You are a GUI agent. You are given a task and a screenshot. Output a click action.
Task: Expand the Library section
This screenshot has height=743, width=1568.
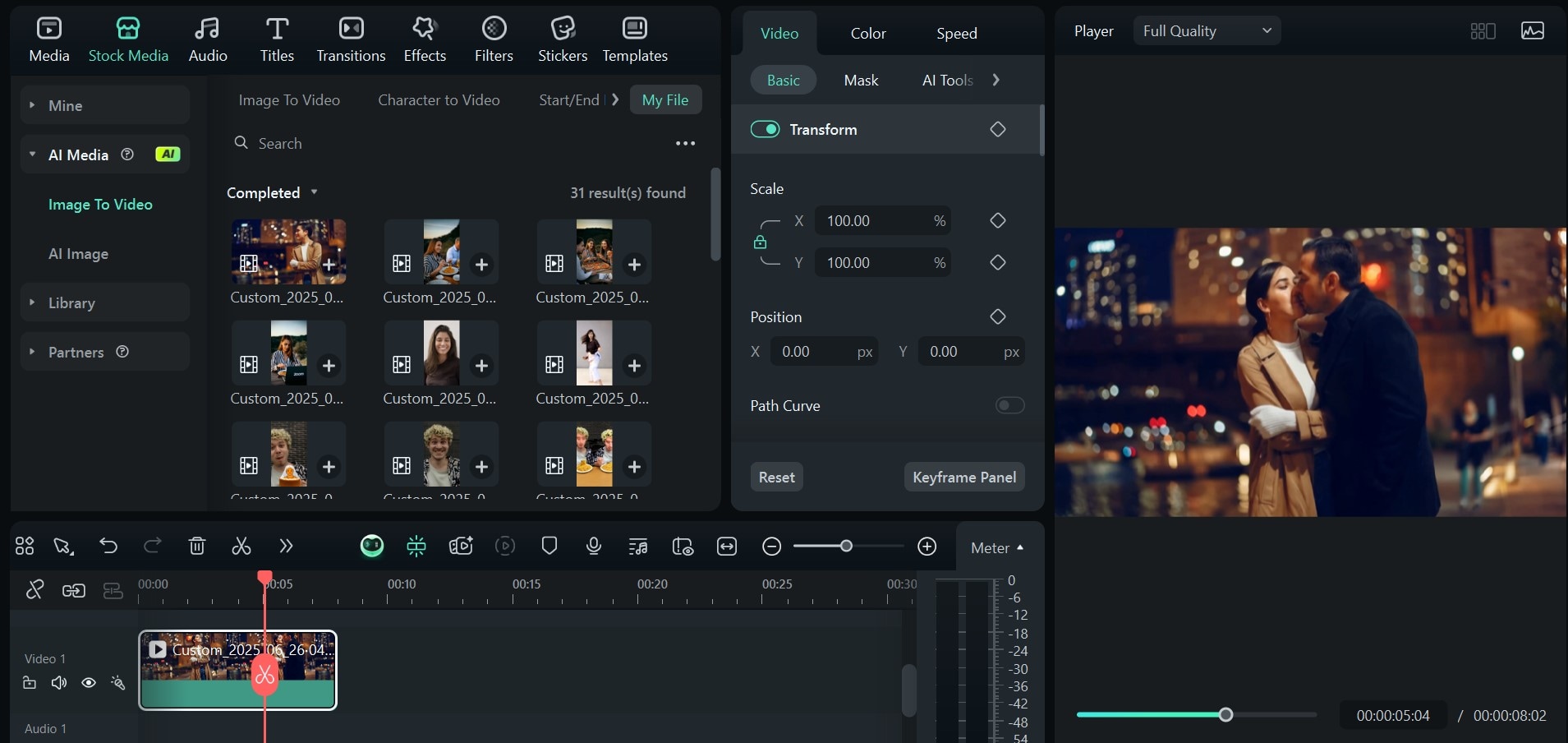[105, 302]
